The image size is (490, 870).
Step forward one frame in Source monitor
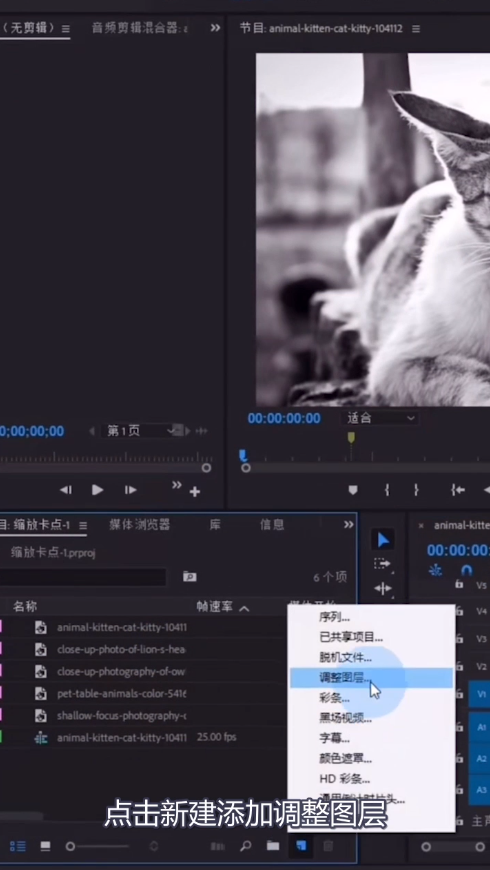pos(130,490)
